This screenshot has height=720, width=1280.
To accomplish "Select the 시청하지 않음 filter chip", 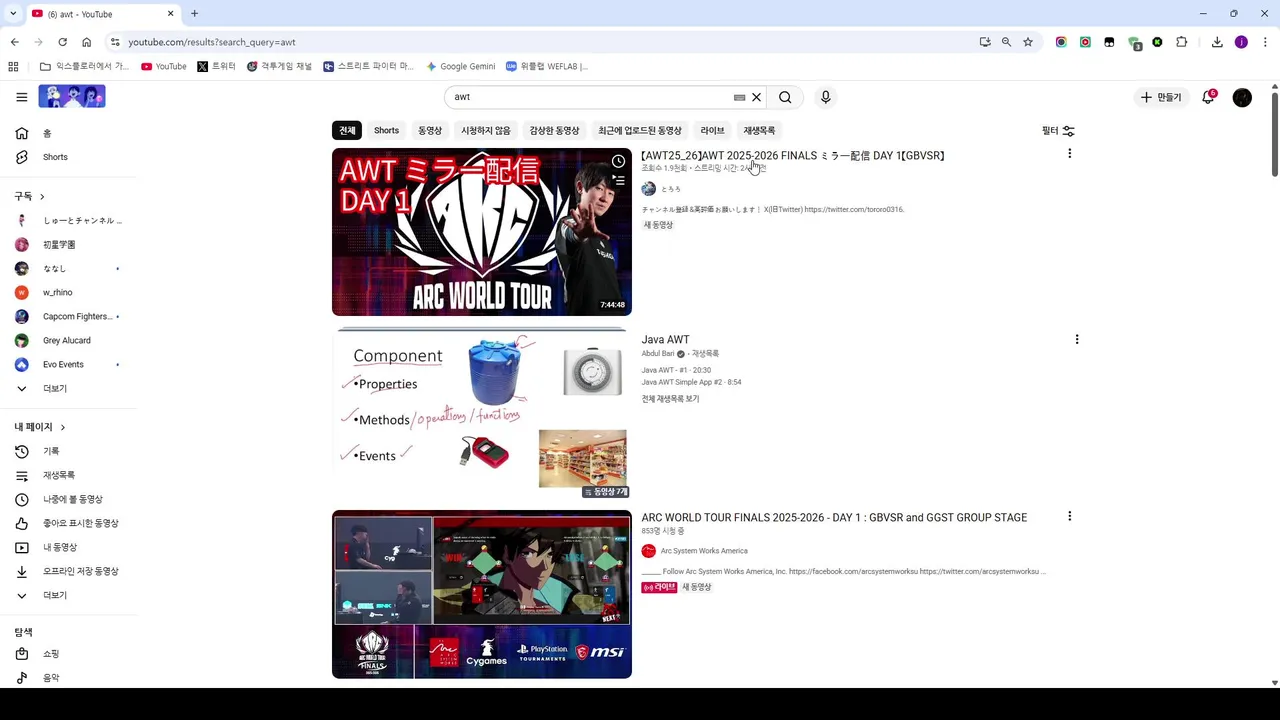I will [485, 131].
